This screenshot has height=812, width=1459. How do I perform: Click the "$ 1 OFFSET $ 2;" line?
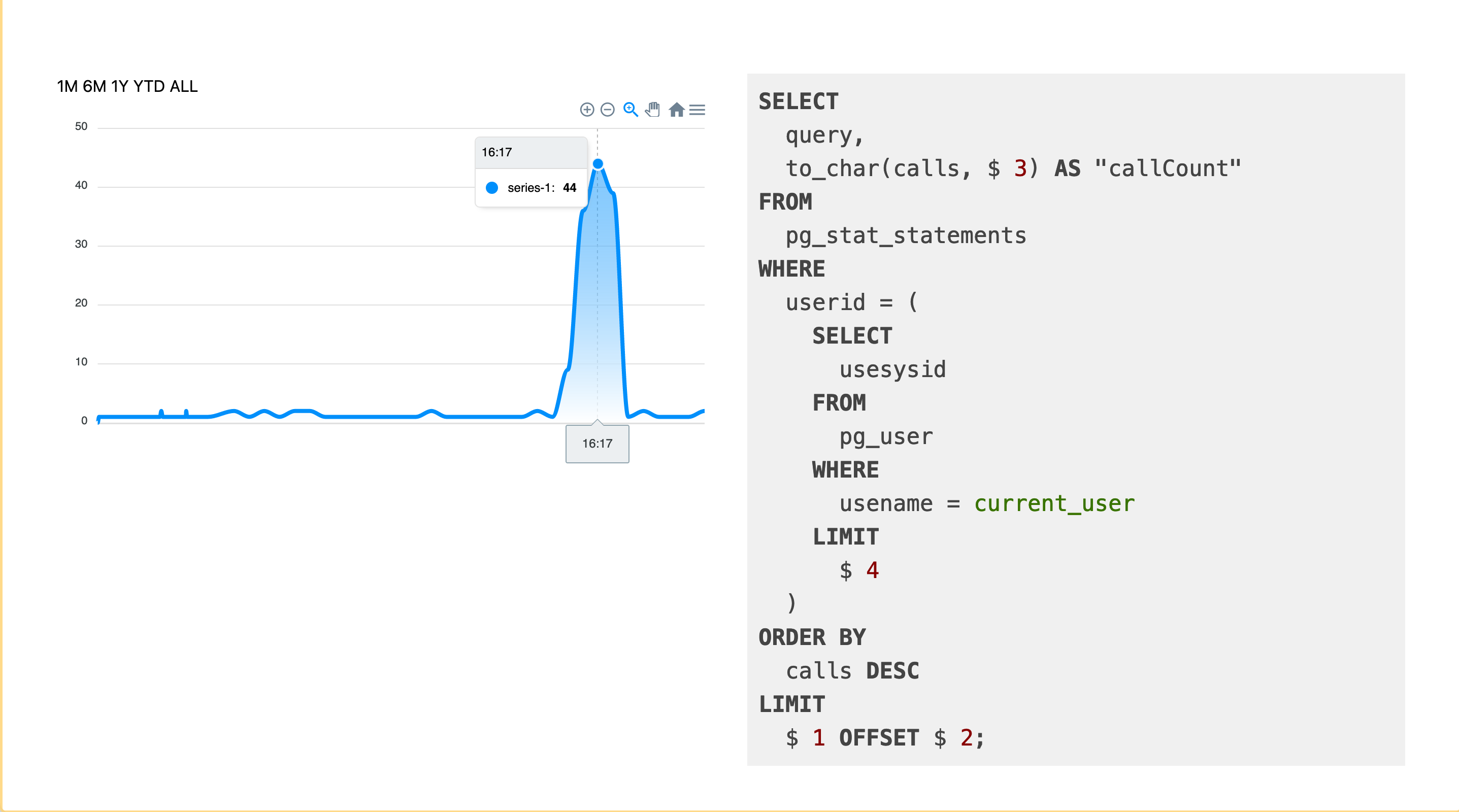click(x=885, y=738)
